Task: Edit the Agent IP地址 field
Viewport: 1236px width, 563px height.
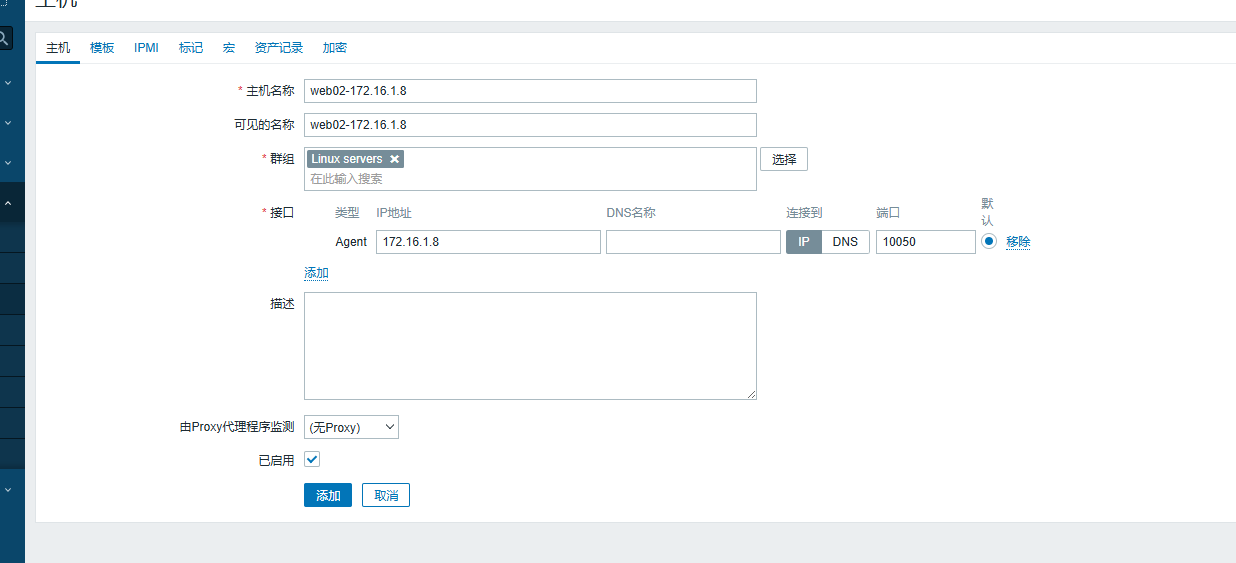Action: (488, 242)
